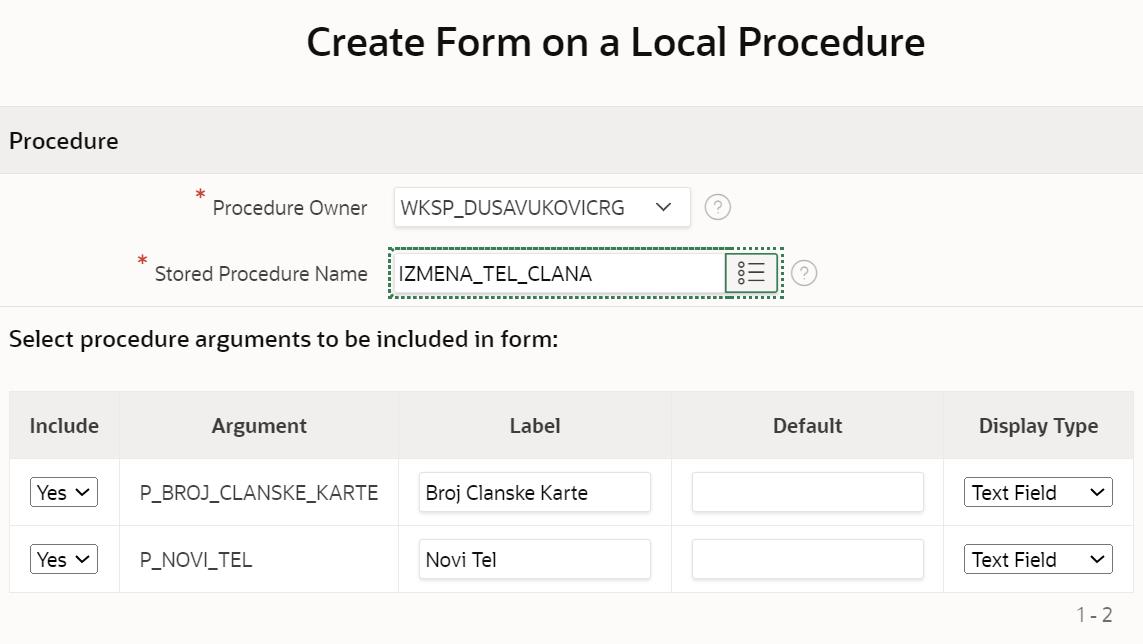Expand Display Type for P_BROJ_CLANSKE_KARTE row
Viewport: 1143px width, 644px height.
coord(1037,492)
